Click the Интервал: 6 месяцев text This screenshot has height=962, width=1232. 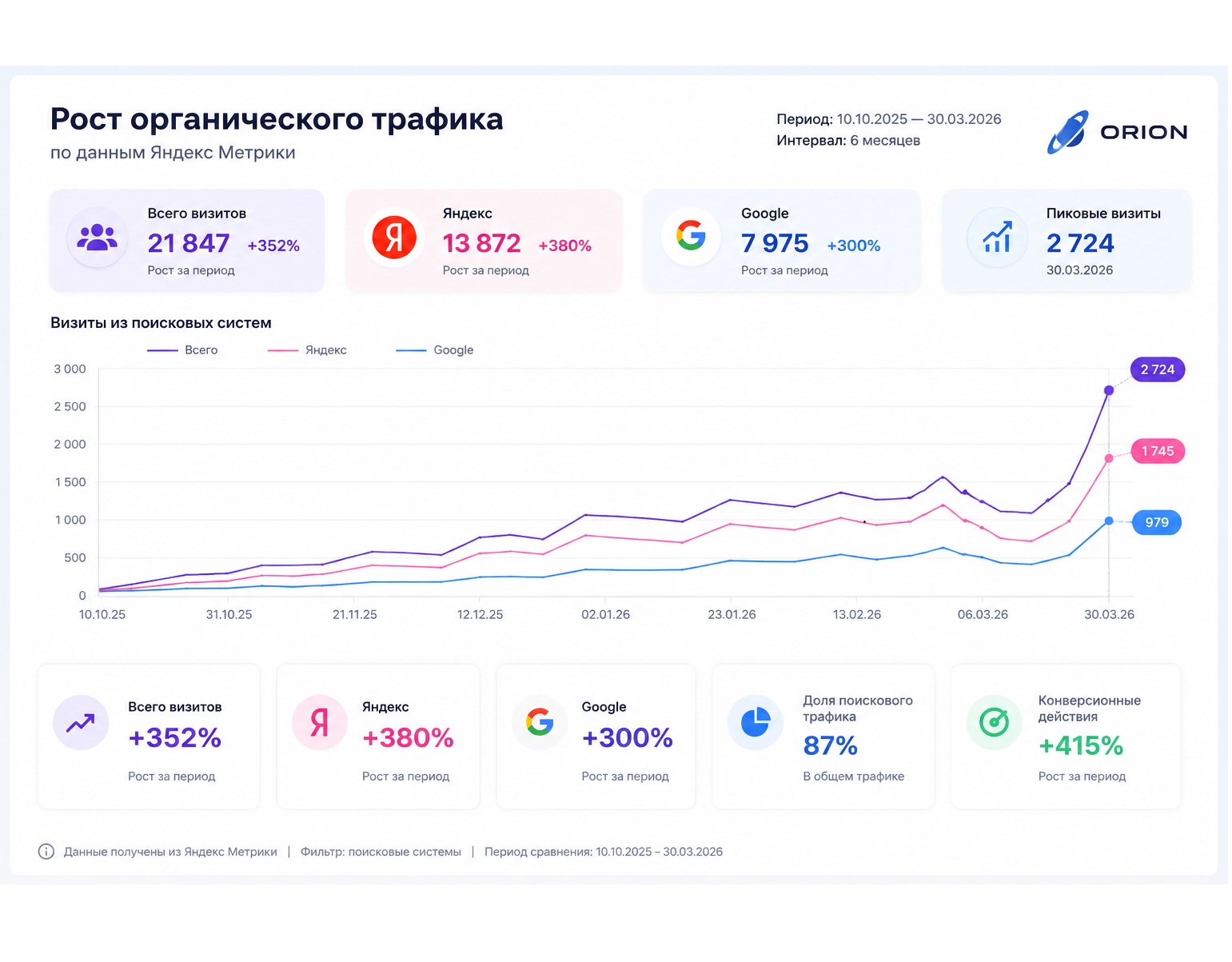848,141
